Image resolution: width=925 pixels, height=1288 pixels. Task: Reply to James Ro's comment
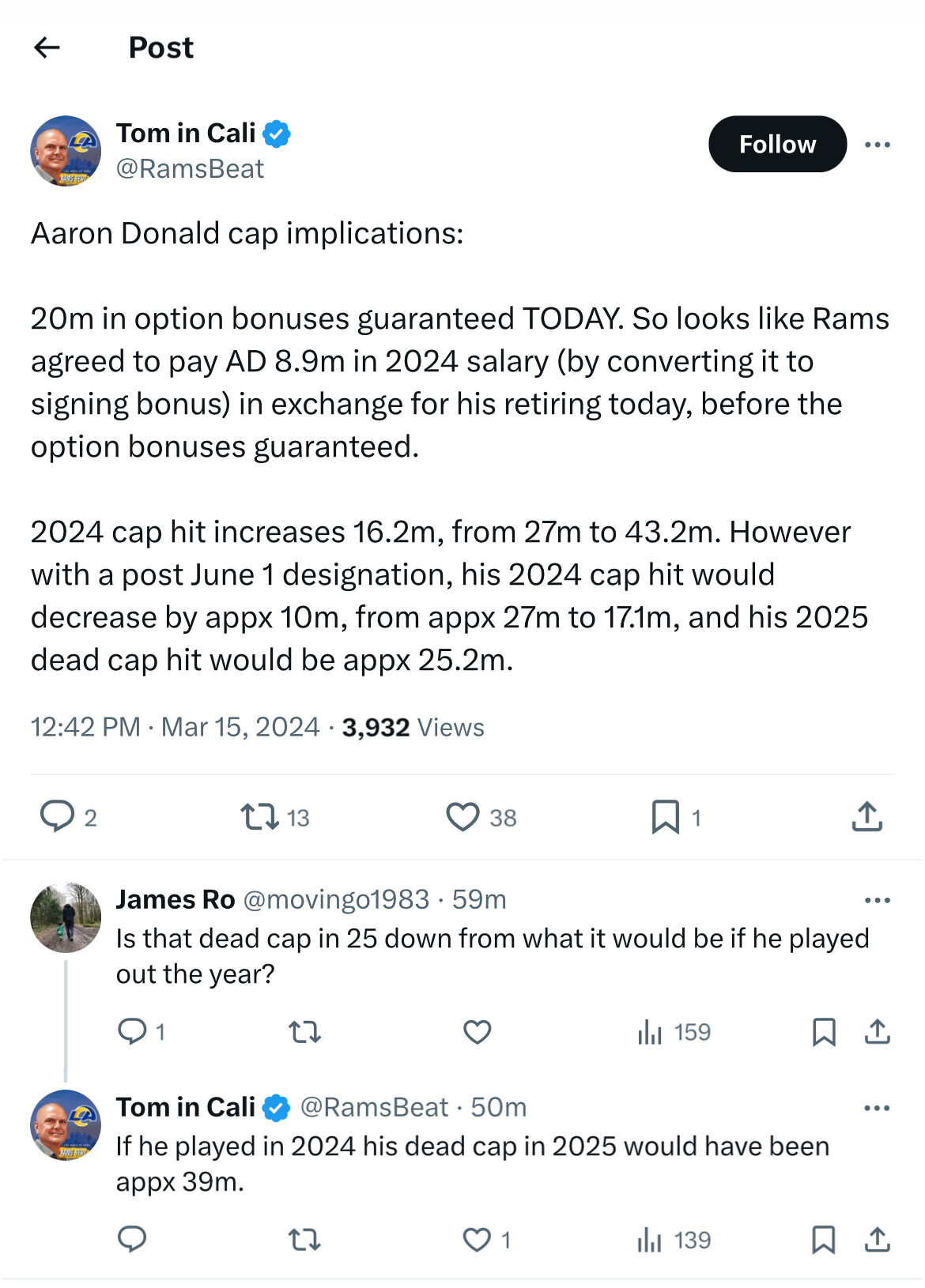tap(132, 1031)
